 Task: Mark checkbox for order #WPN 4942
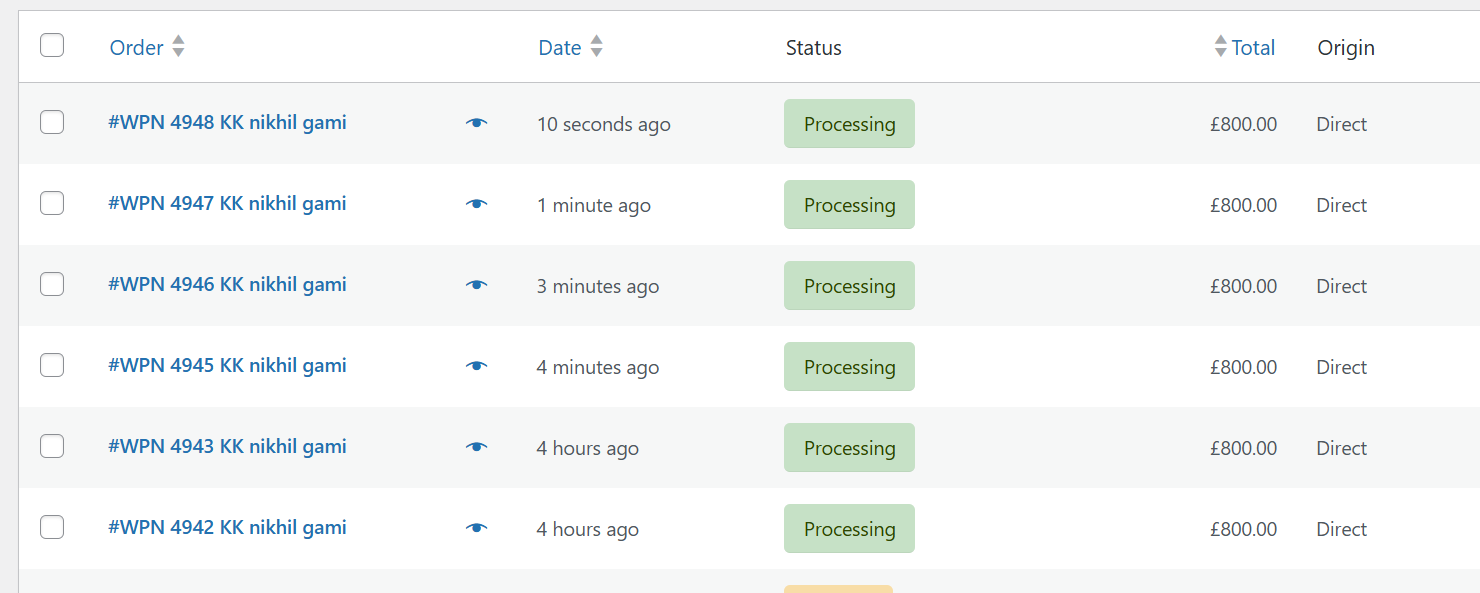coord(52,527)
